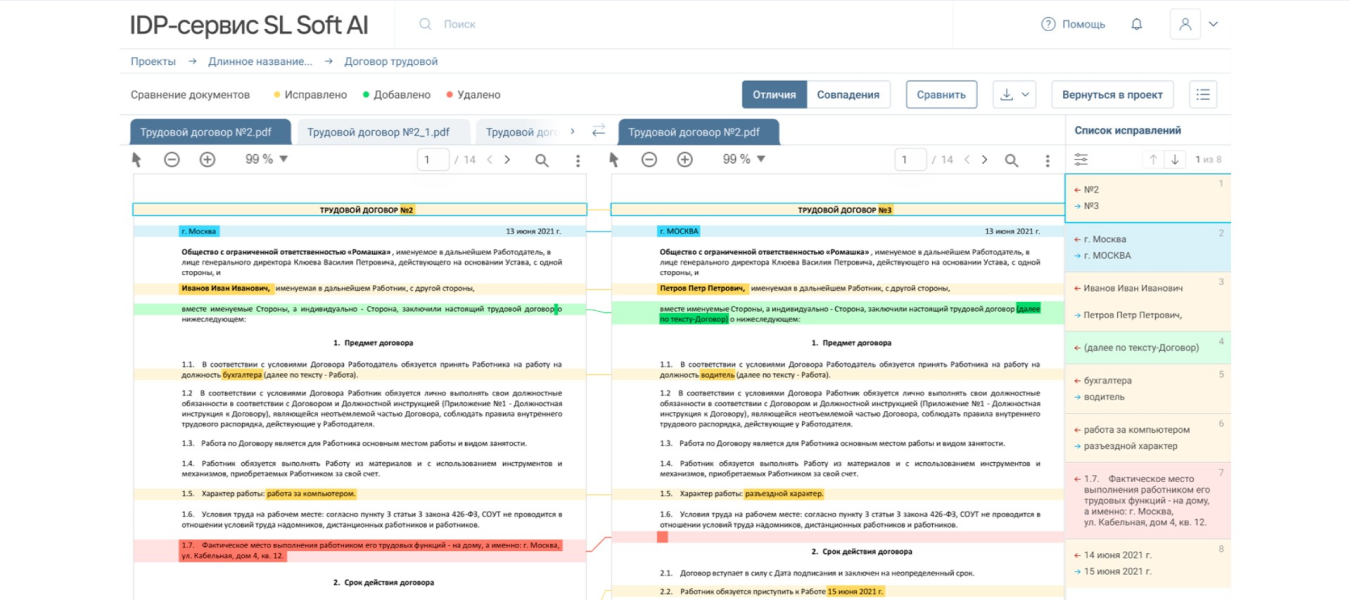
Task: Open the download options dropdown
Action: pyautogui.click(x=1015, y=94)
